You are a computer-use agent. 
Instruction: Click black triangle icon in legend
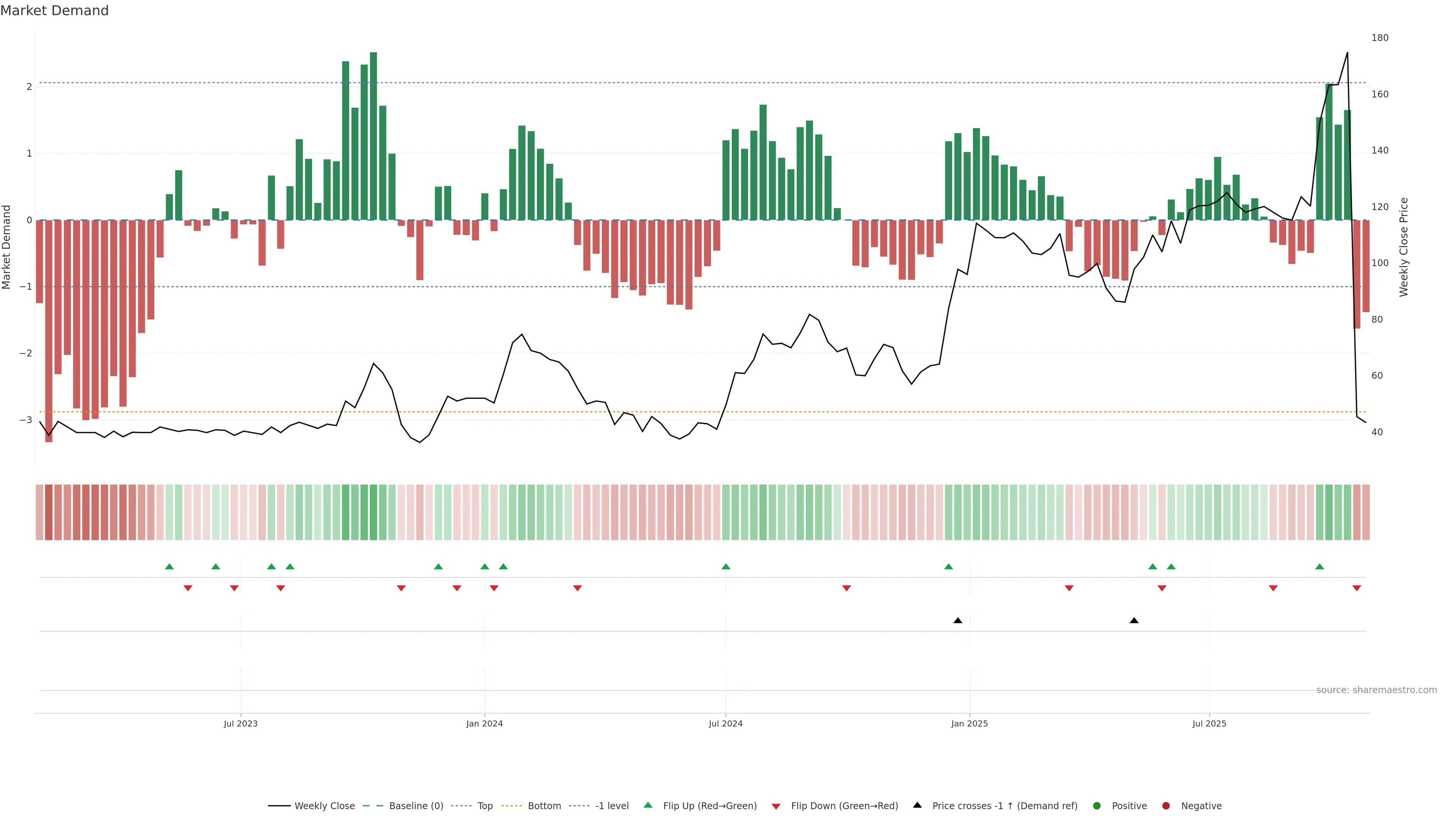tap(917, 805)
